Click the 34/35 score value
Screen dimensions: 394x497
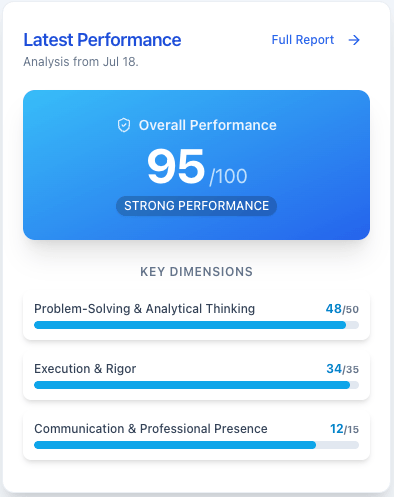tap(343, 369)
